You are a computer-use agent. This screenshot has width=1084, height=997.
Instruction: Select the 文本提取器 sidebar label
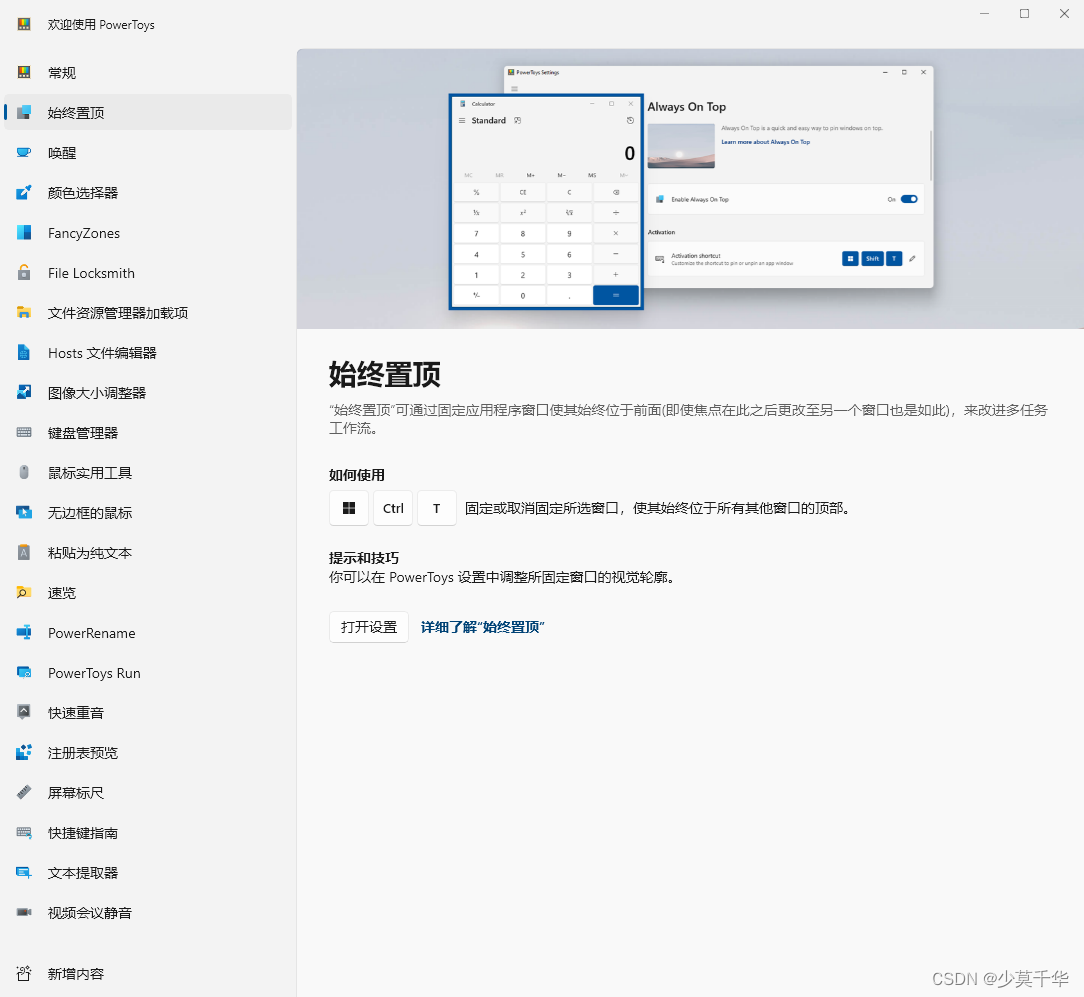tap(83, 873)
